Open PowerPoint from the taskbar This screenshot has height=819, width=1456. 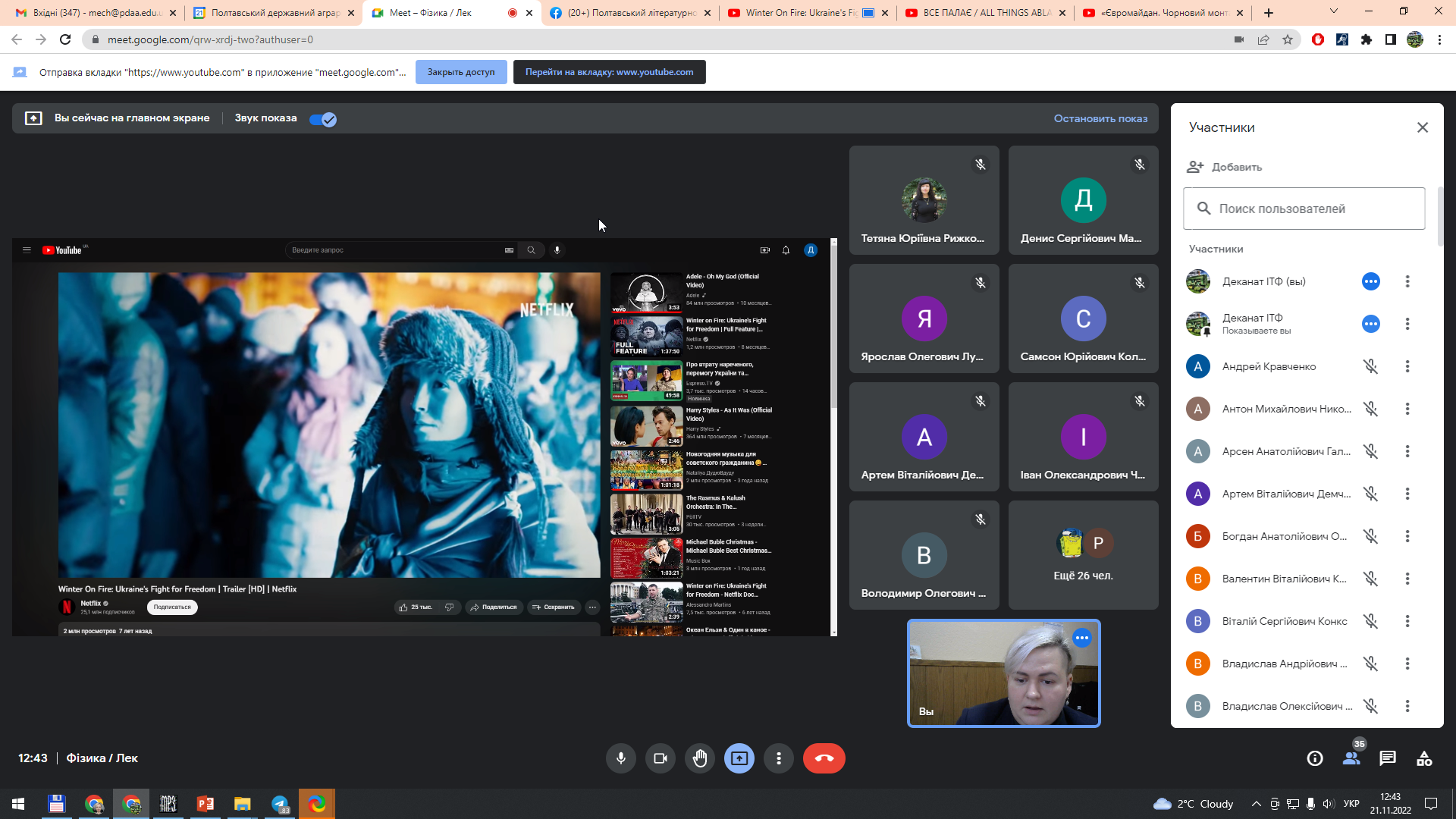[x=206, y=804]
